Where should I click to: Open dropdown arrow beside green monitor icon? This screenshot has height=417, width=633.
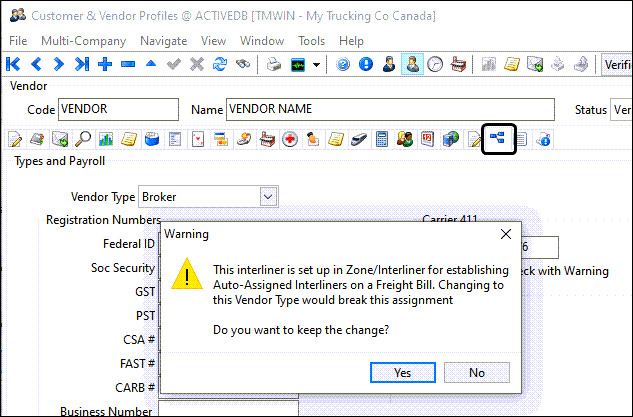click(317, 64)
